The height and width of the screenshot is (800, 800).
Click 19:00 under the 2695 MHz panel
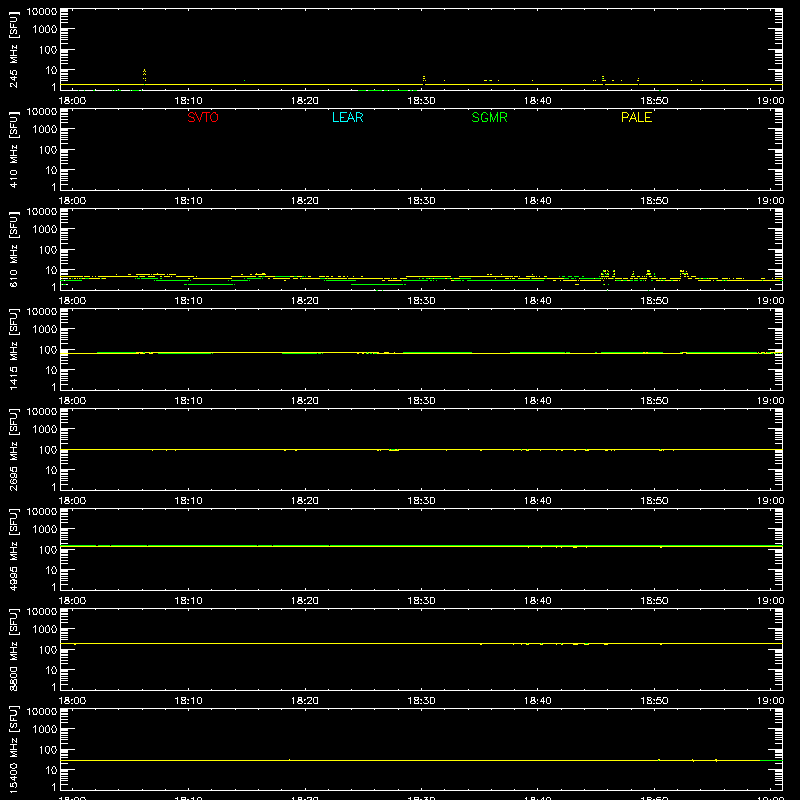point(770,501)
